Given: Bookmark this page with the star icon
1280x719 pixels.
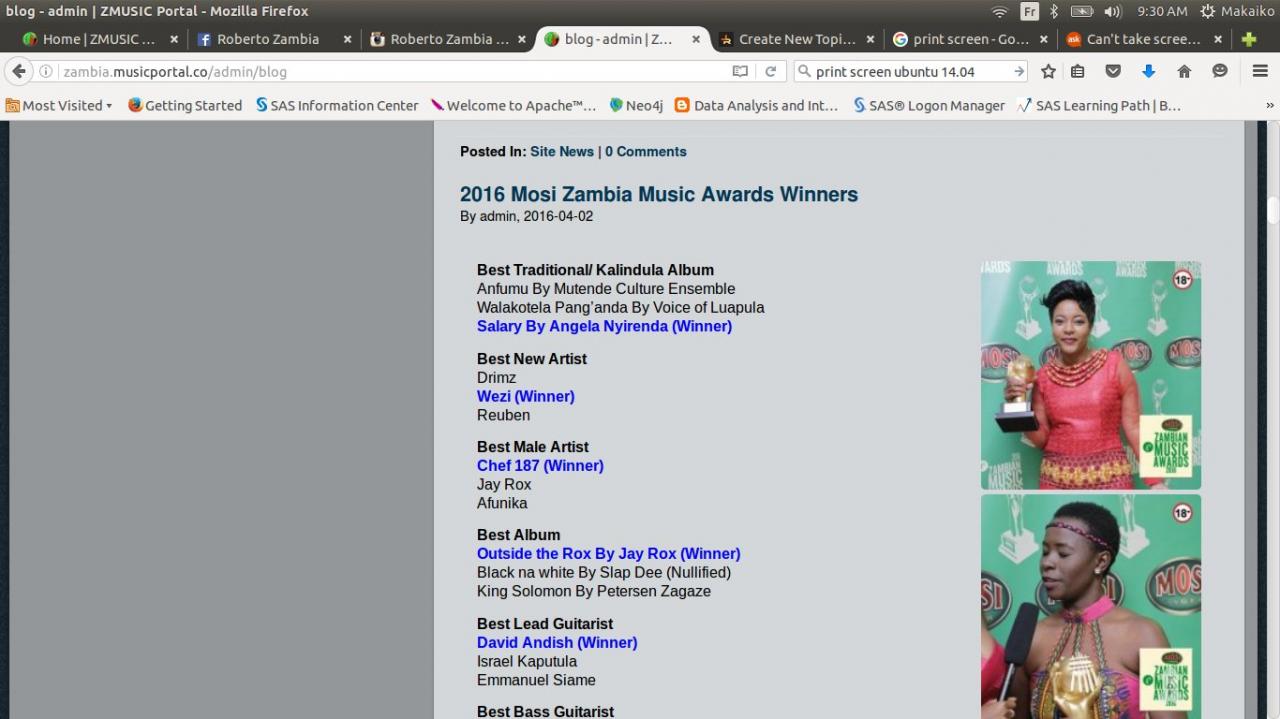Looking at the screenshot, I should 1048,71.
